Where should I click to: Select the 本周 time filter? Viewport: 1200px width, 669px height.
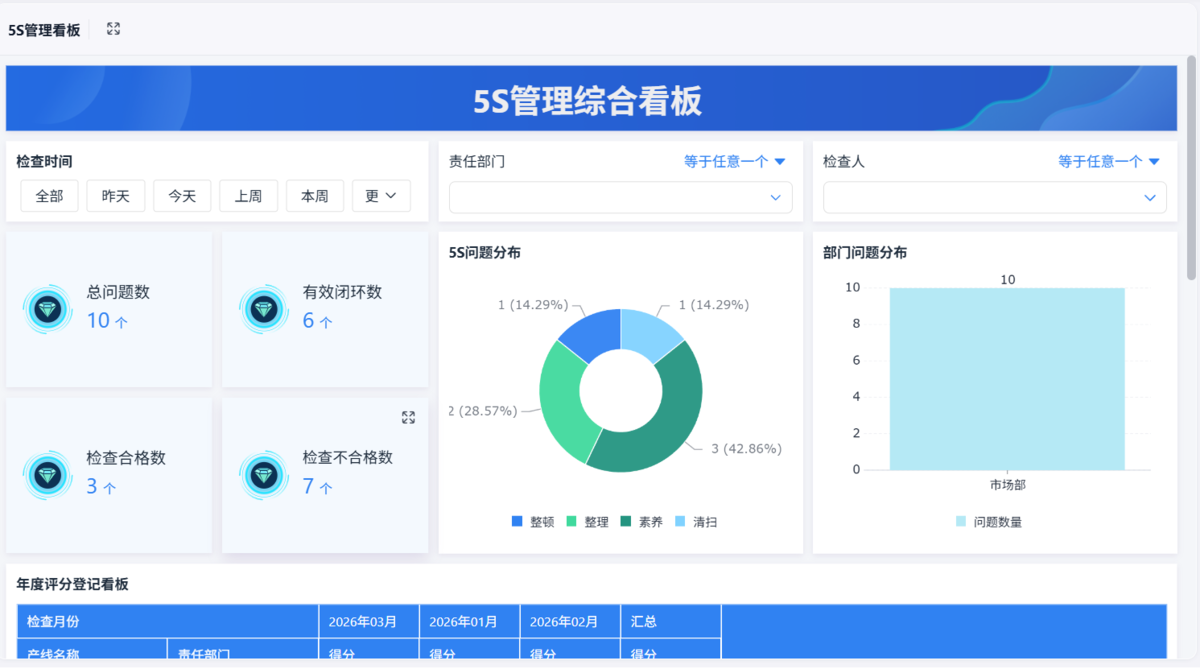coord(315,196)
